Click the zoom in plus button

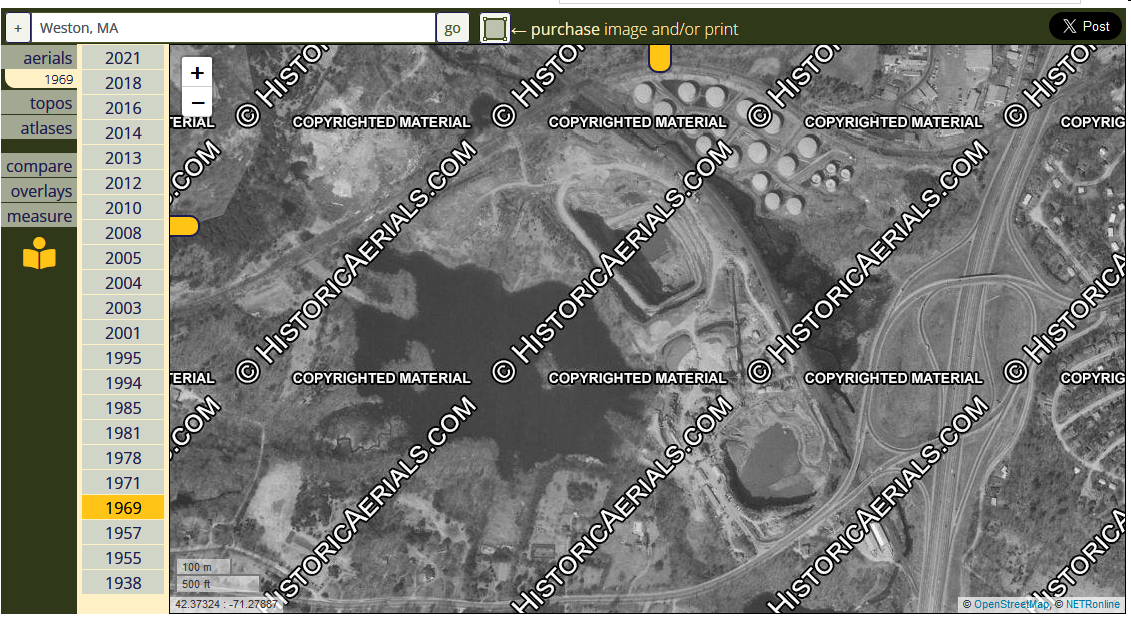197,73
